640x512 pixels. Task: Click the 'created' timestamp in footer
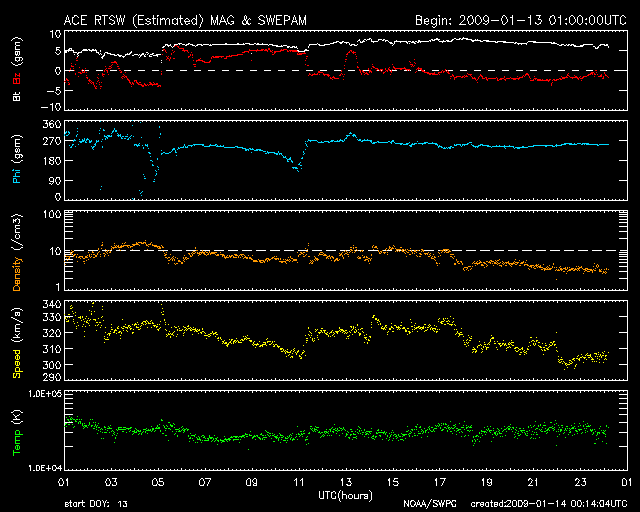tap(549, 504)
